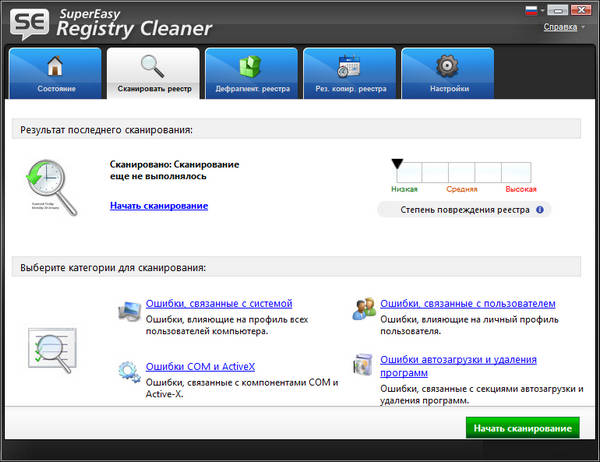Click the home icon on Состояние tab
The width and height of the screenshot is (600, 462).
pos(54,67)
